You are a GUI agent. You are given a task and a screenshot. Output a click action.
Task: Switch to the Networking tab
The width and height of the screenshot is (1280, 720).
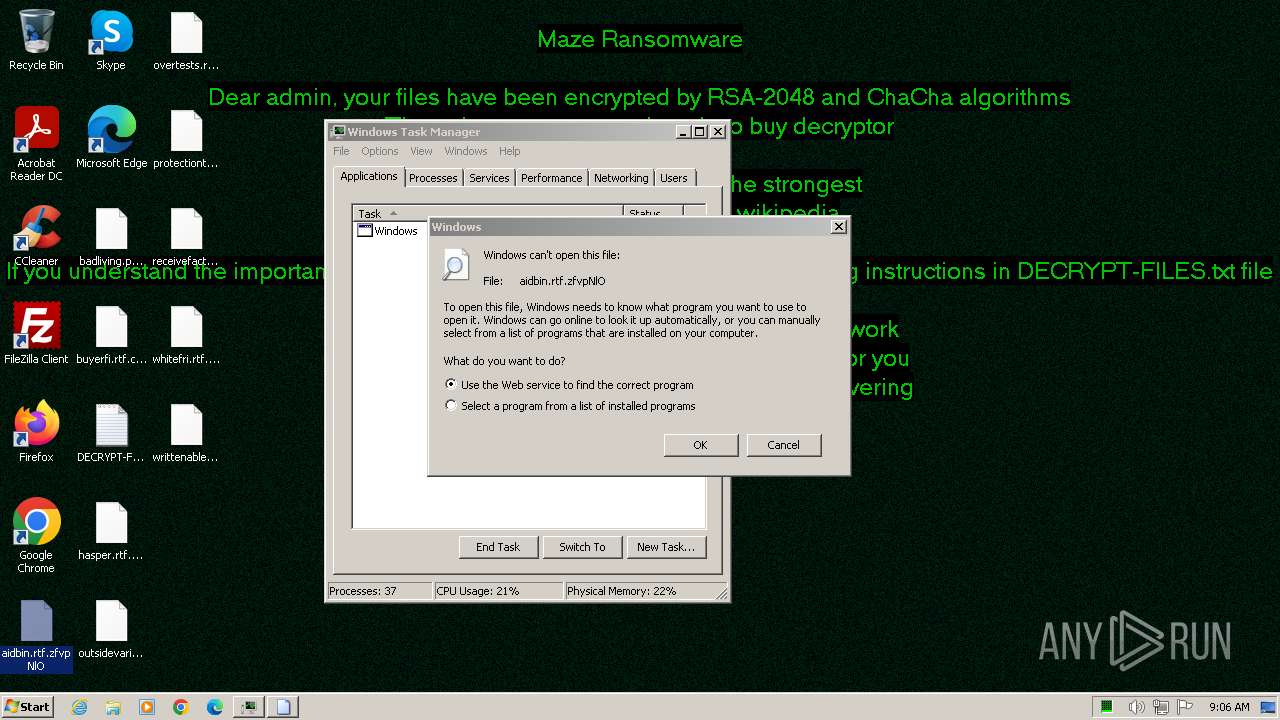coord(621,178)
